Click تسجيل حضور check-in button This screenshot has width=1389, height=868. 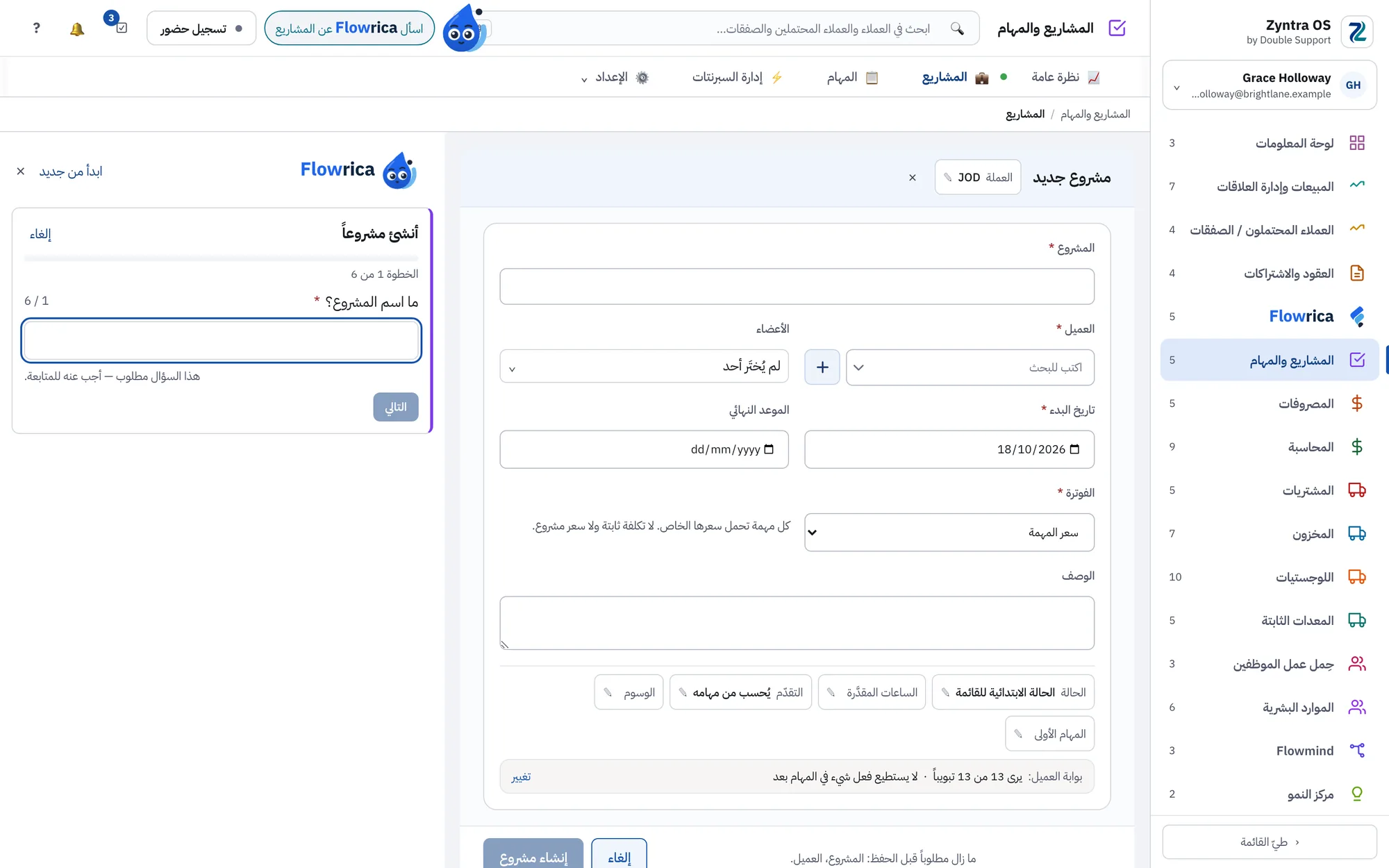(x=201, y=28)
